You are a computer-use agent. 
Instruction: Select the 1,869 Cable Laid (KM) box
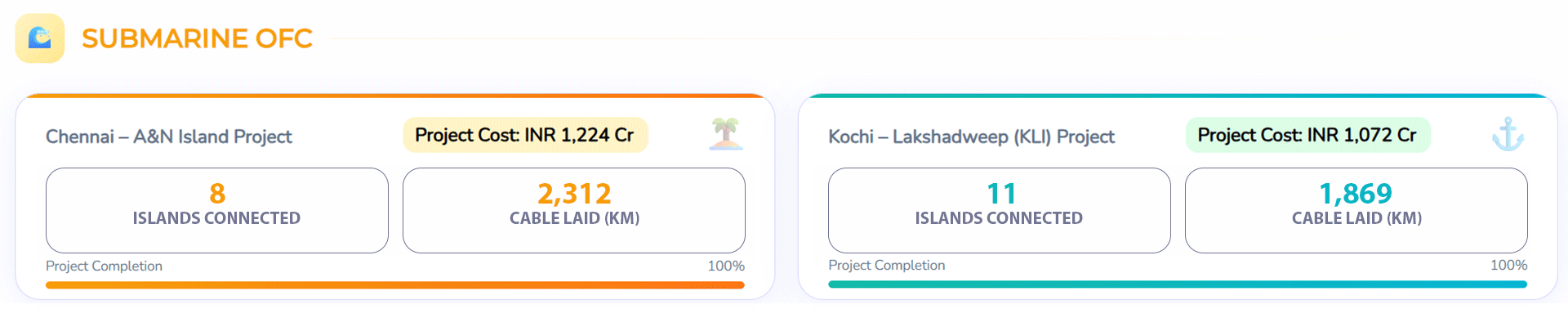tap(1356, 210)
